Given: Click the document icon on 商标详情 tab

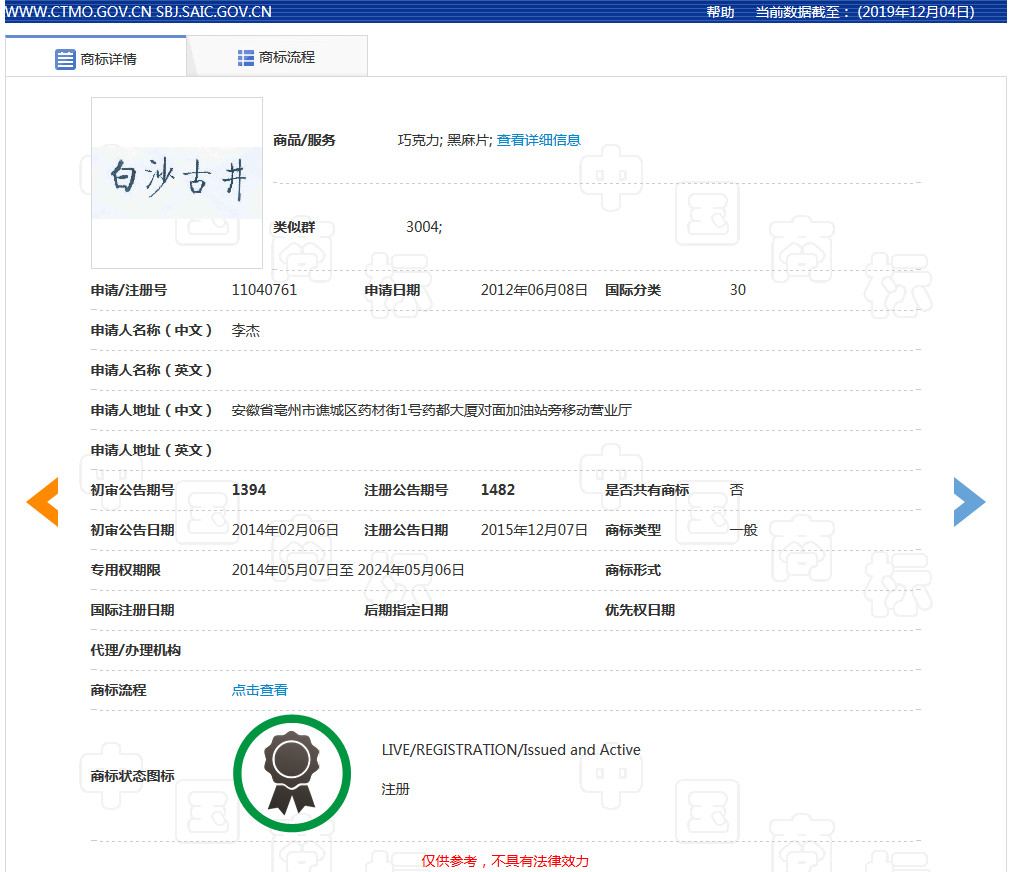Looking at the screenshot, I should [x=63, y=57].
